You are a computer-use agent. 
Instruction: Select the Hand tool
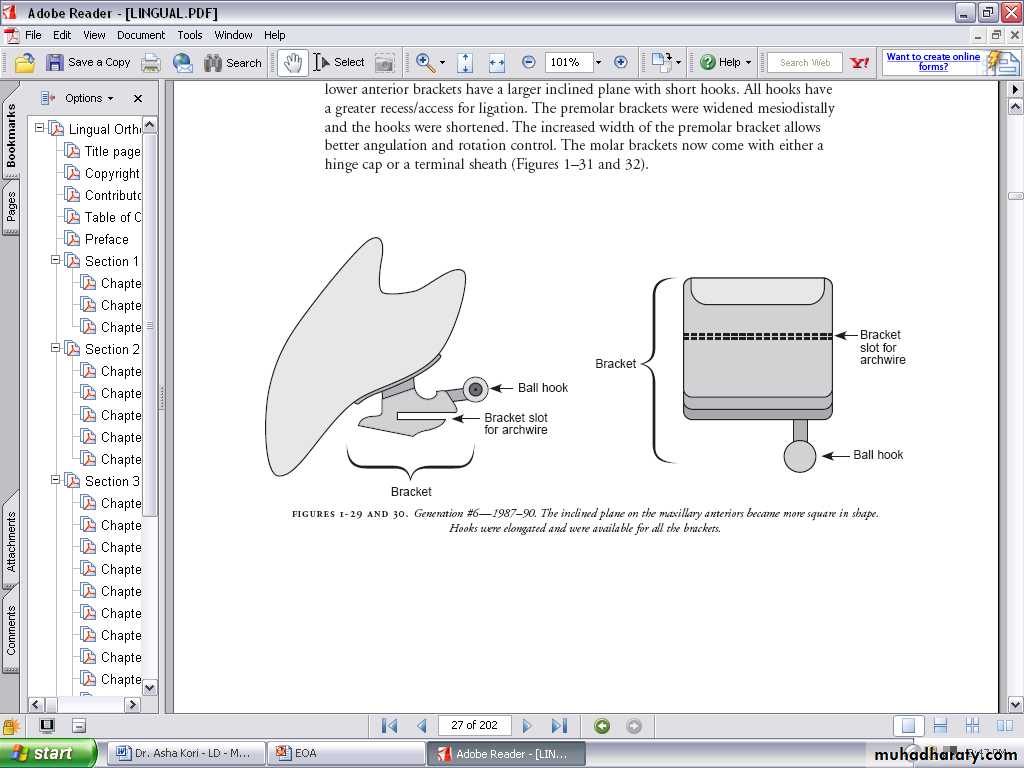292,62
